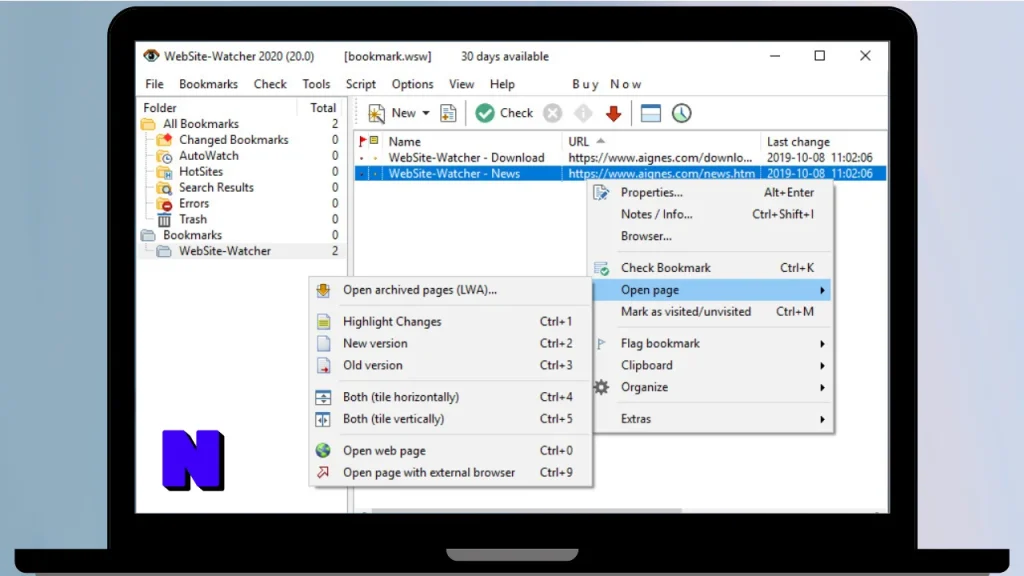Select the Trash folder
The height and width of the screenshot is (576, 1024).
click(193, 219)
